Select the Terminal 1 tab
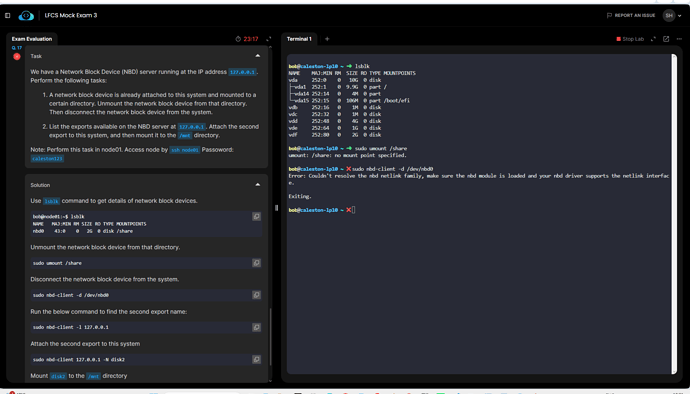Viewport: 690px width, 394px height. (299, 39)
